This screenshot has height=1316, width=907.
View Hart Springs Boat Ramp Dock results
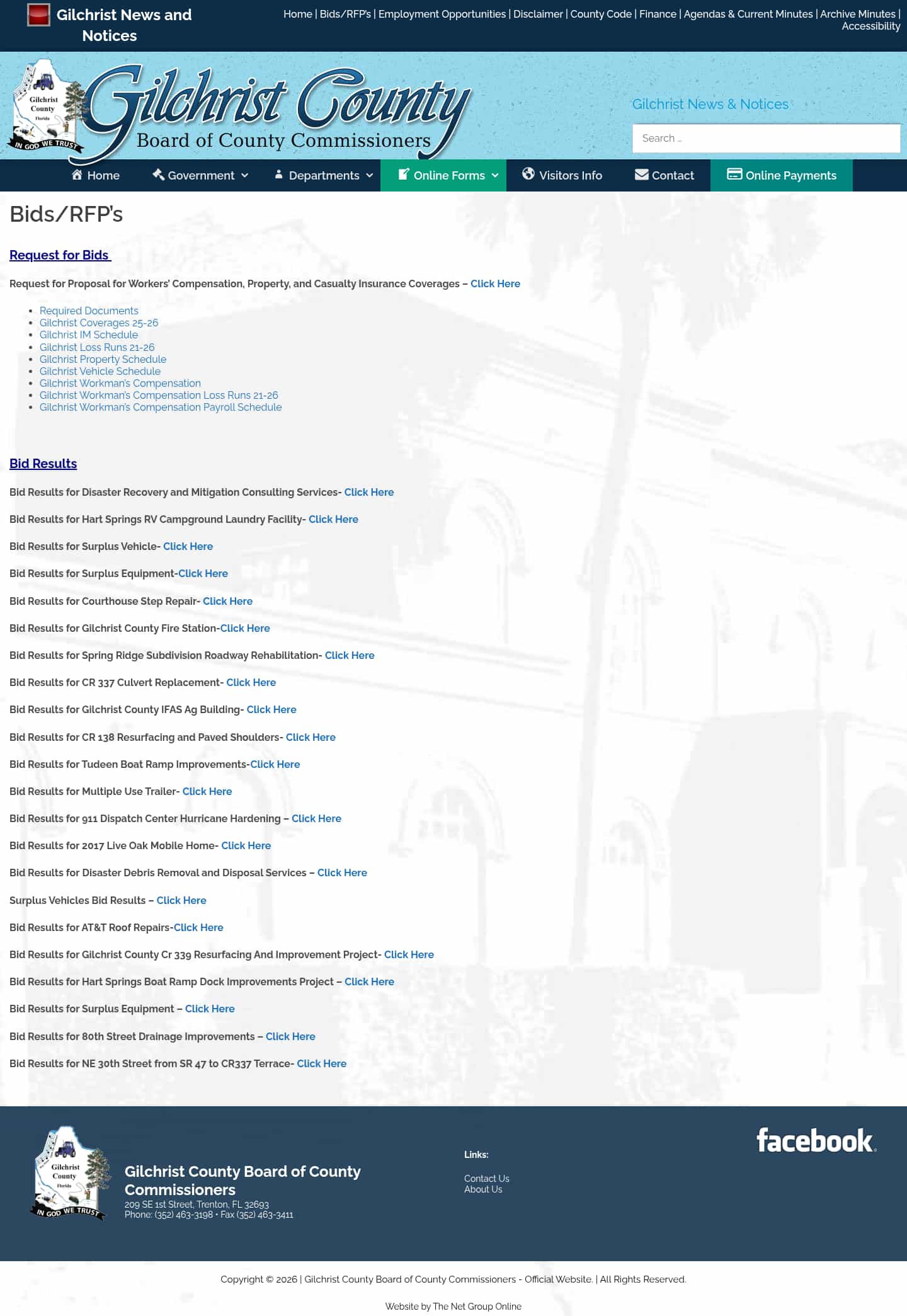(x=369, y=981)
